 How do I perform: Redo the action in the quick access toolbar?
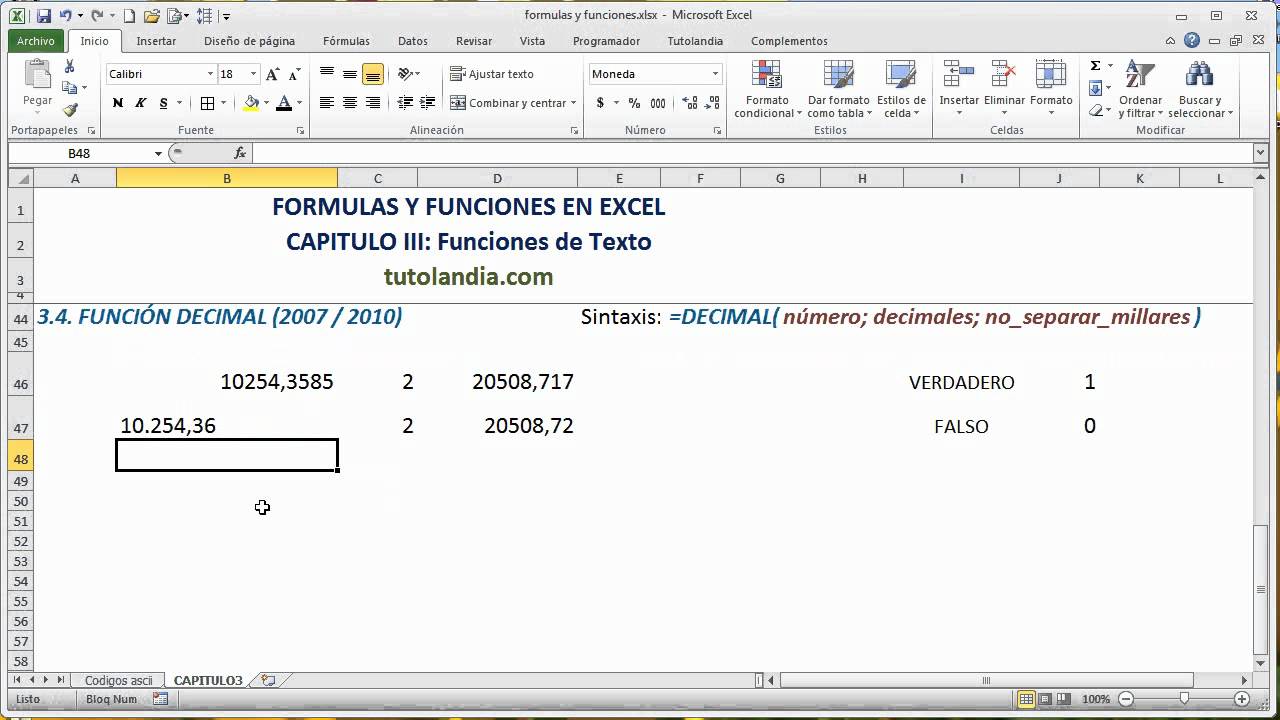[97, 16]
